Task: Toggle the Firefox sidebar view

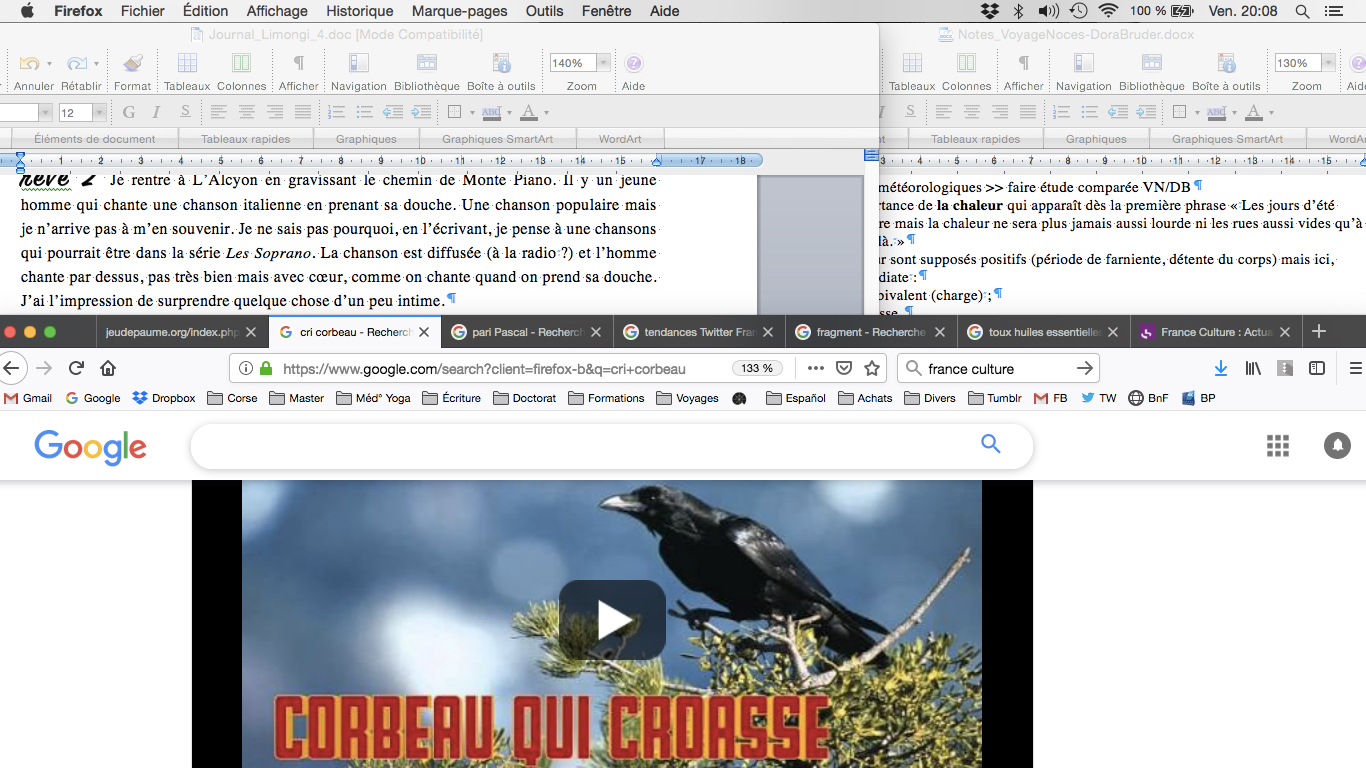Action: tap(1317, 368)
